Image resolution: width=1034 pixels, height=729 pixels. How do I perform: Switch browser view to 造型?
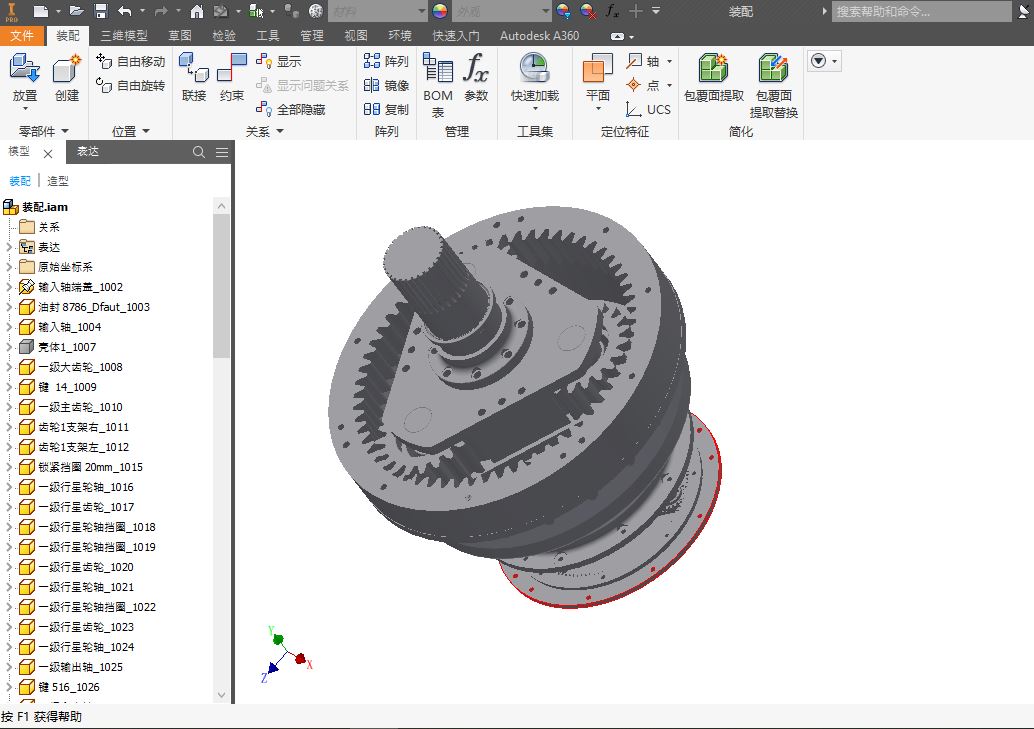[58, 181]
